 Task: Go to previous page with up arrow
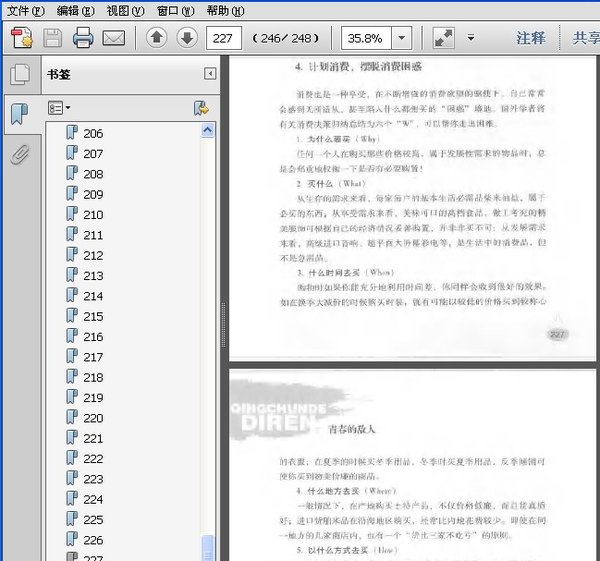pos(157,39)
